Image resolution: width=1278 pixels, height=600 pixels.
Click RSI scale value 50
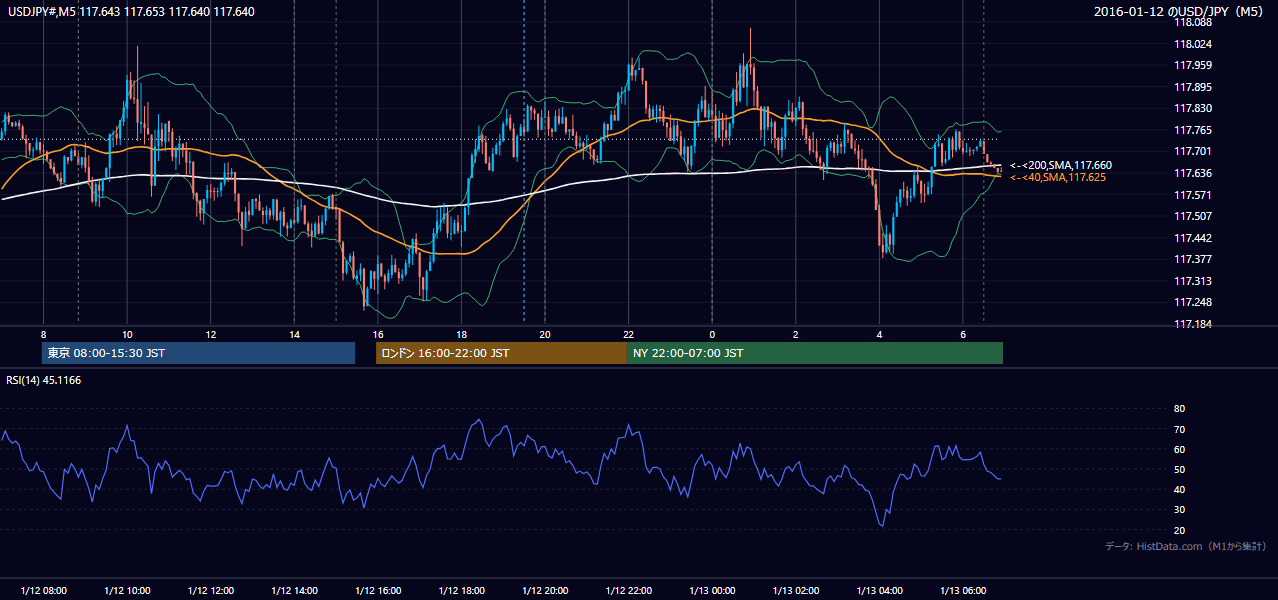[1179, 469]
